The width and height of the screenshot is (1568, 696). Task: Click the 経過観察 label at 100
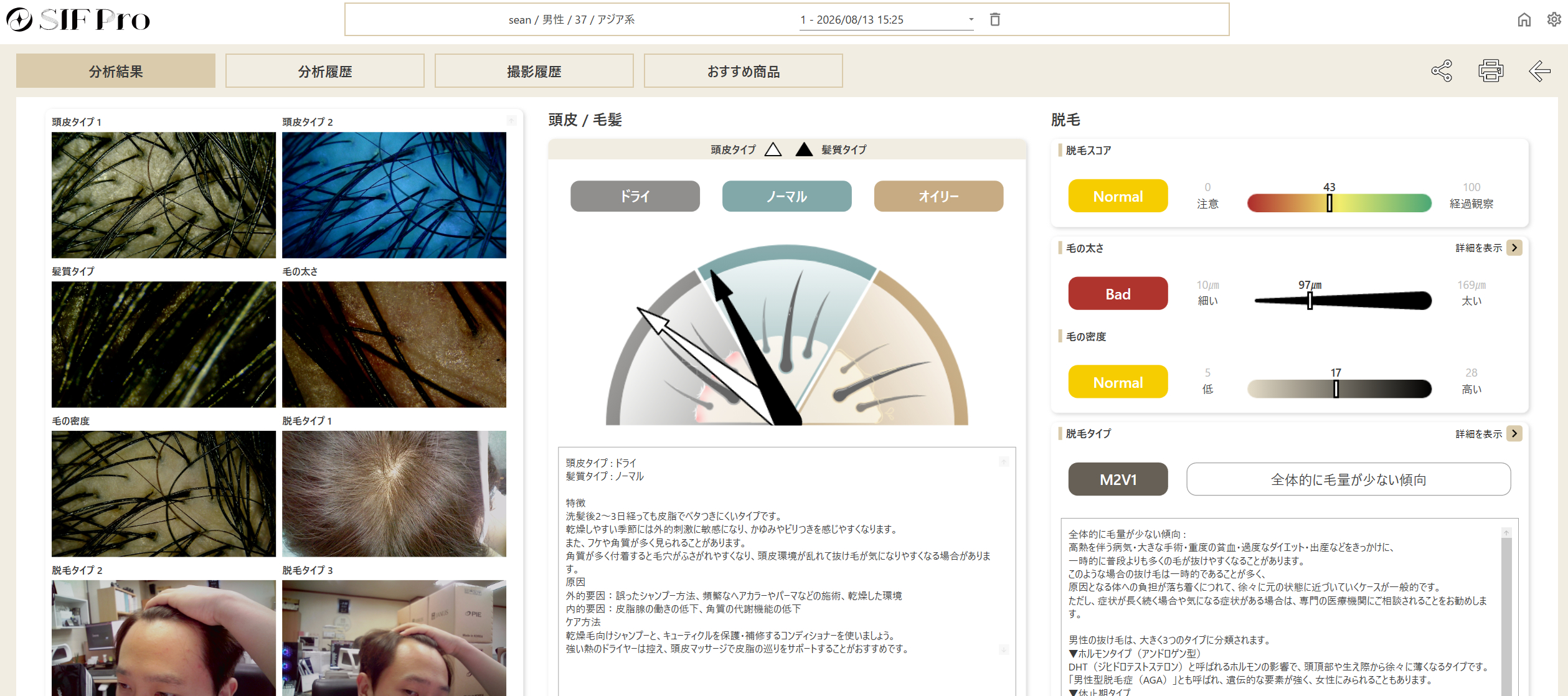(x=1471, y=204)
